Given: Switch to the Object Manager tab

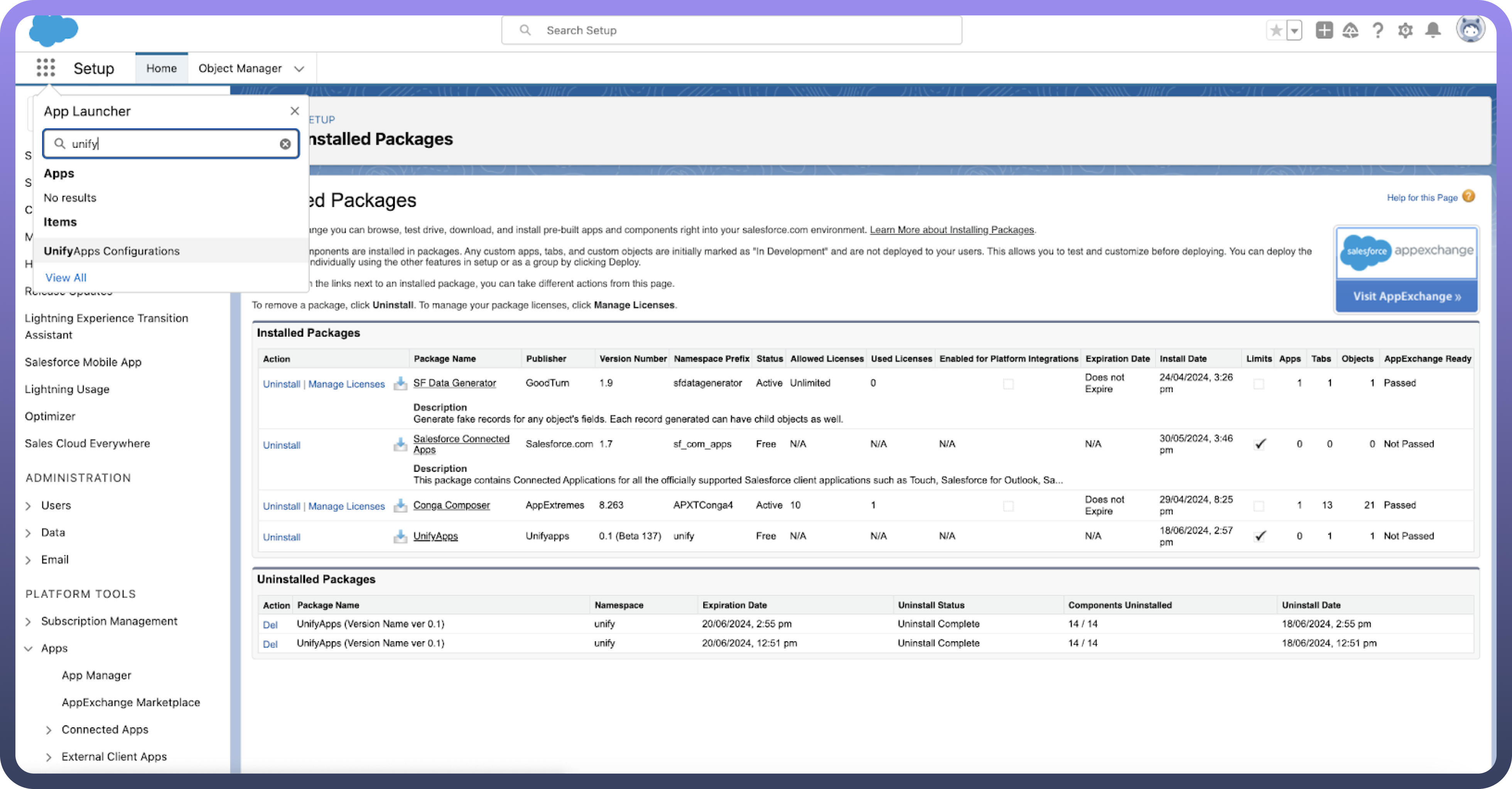Looking at the screenshot, I should 240,68.
